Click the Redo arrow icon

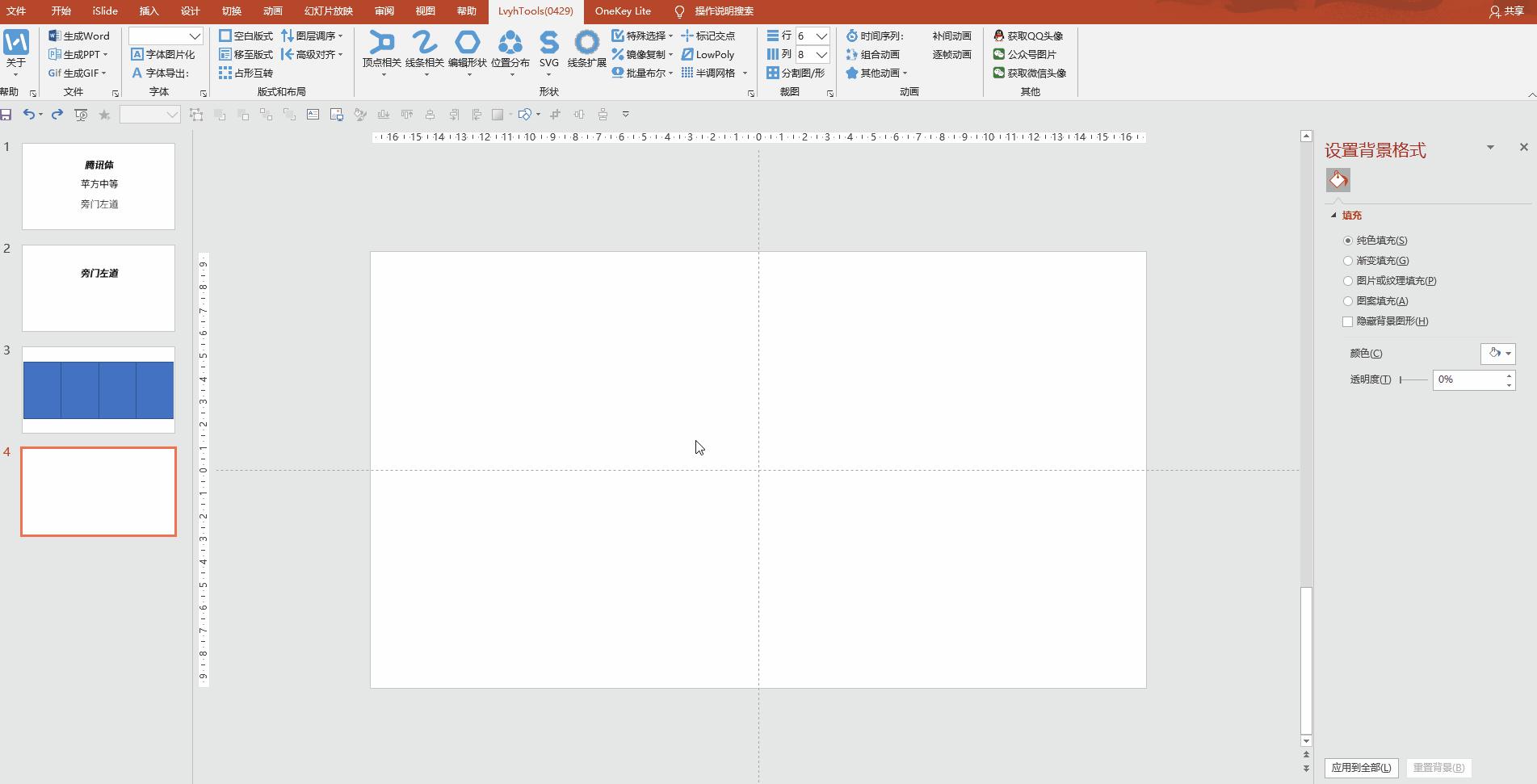click(57, 115)
